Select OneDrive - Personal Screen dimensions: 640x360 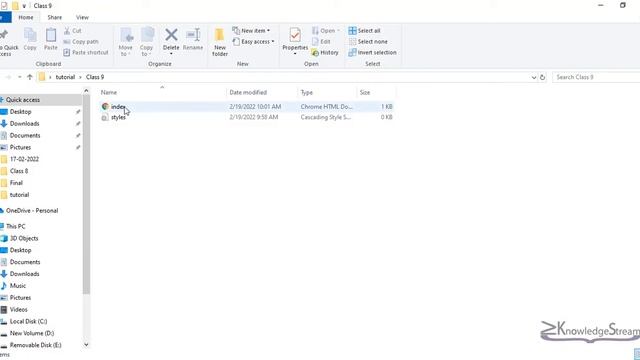click(x=31, y=210)
